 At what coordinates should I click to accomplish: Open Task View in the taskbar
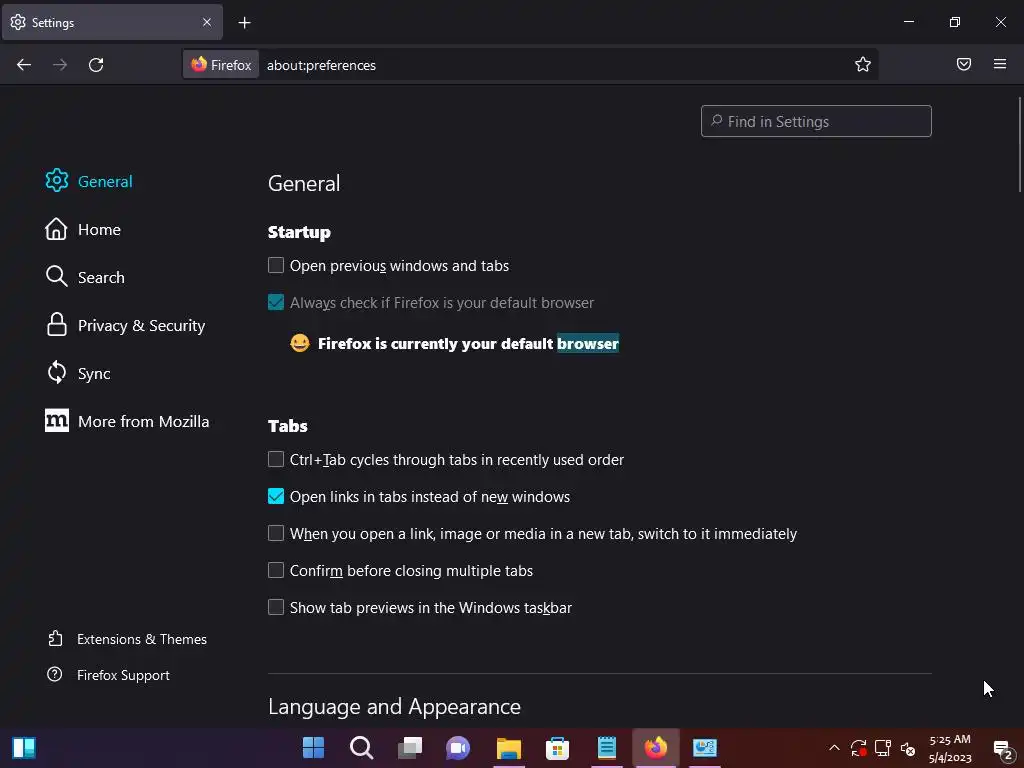410,748
